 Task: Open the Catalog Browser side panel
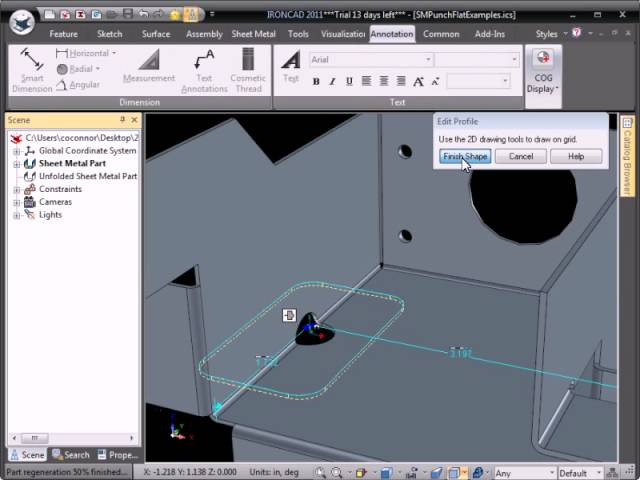(x=627, y=156)
